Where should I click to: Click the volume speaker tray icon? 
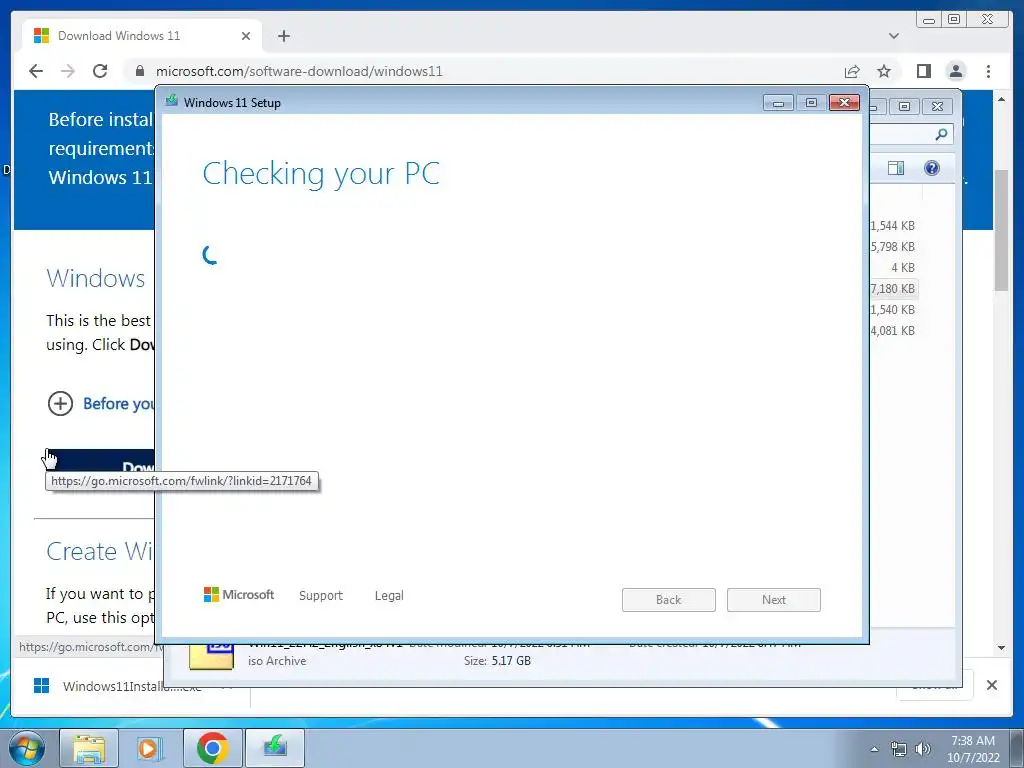point(923,749)
